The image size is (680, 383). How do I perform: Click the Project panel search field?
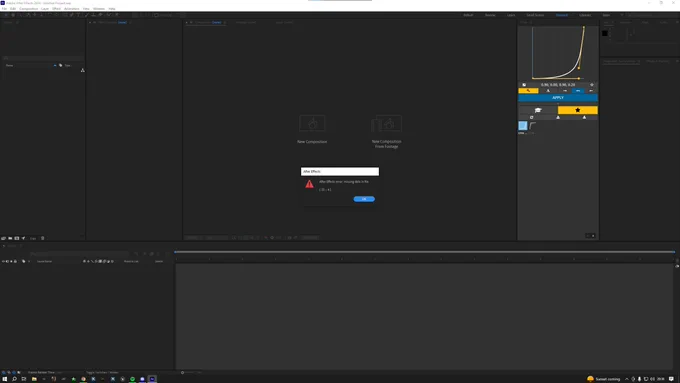click(42, 58)
